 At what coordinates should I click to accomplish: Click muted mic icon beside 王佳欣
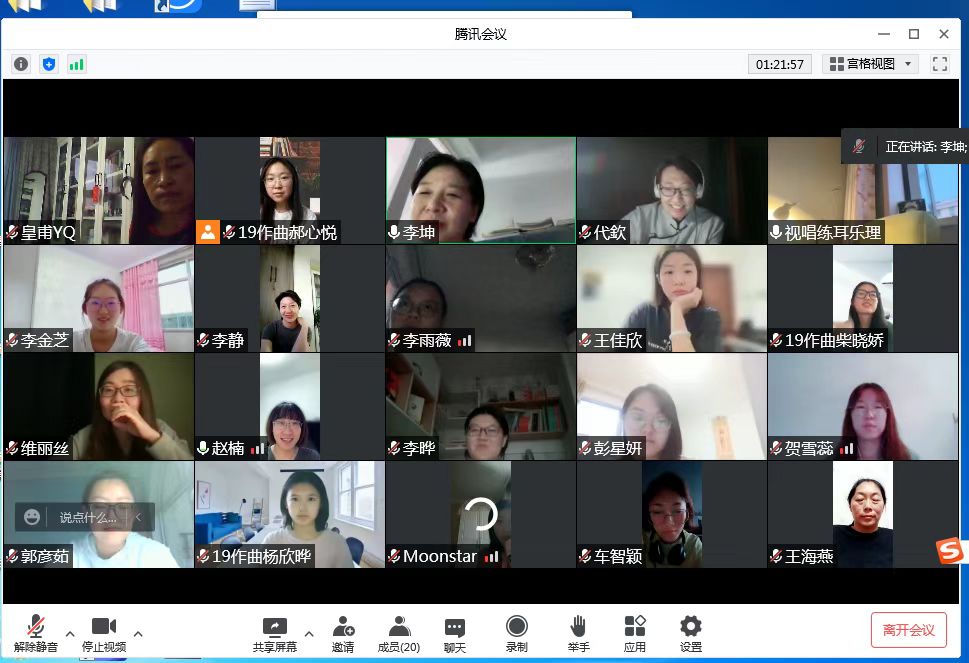[585, 340]
